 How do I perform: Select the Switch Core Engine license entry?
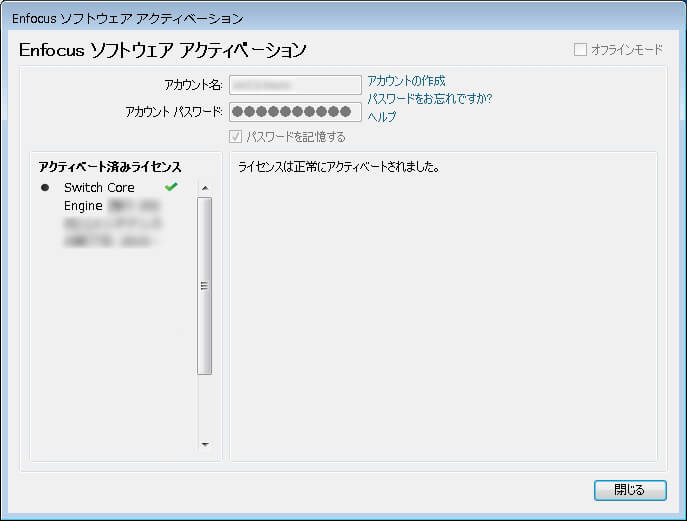[112, 214]
